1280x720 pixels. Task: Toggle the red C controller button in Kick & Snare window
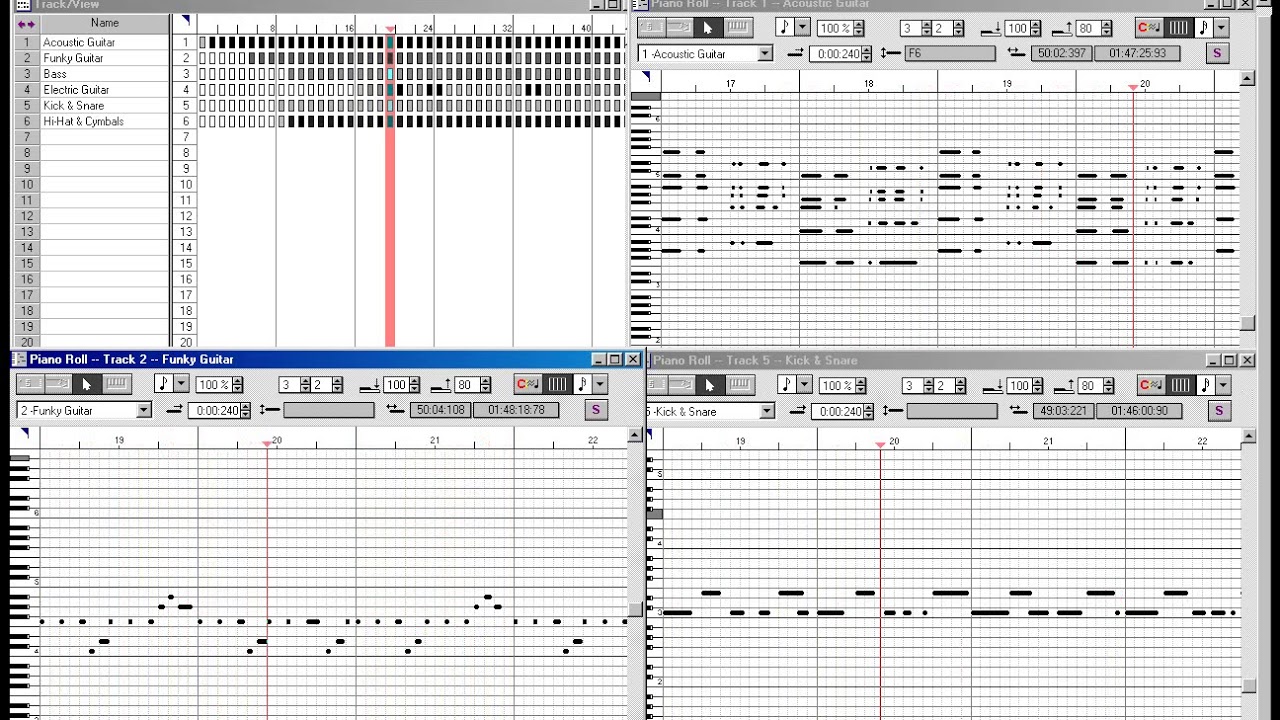click(1151, 385)
